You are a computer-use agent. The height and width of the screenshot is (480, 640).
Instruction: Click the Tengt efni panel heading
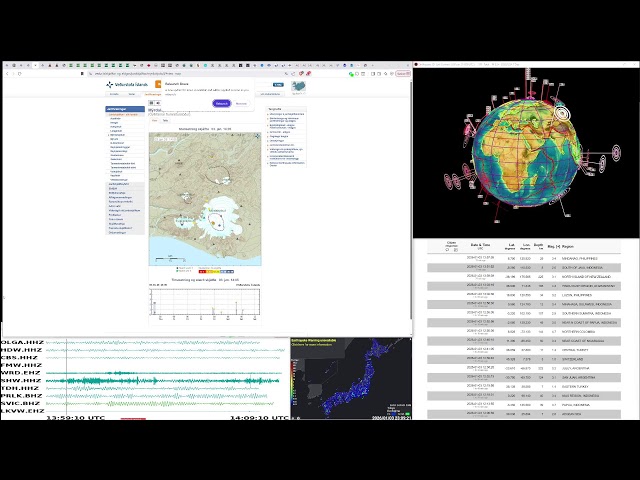pyautogui.click(x=275, y=109)
